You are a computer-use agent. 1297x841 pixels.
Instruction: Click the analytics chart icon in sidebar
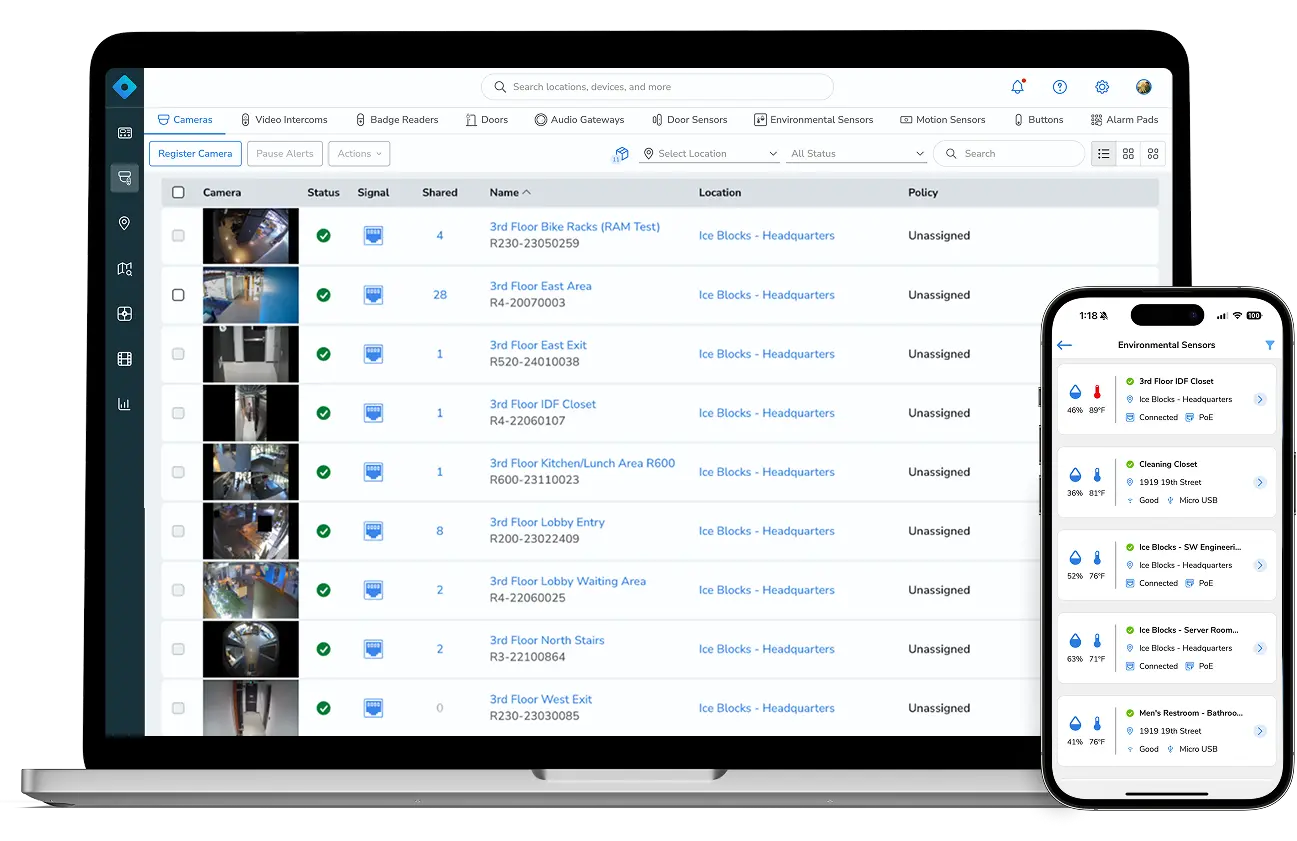point(124,404)
